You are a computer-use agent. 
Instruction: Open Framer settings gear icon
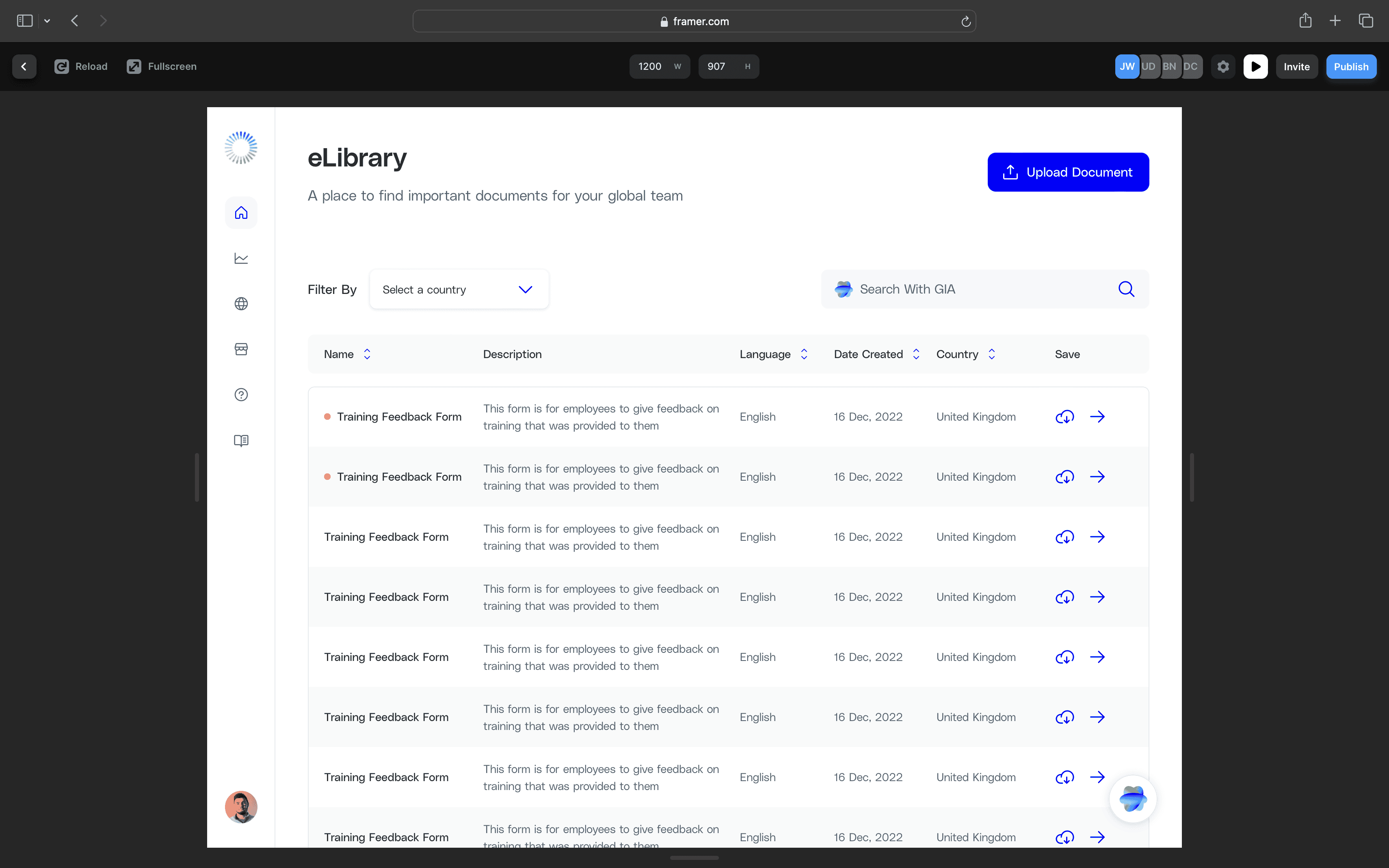1223,67
